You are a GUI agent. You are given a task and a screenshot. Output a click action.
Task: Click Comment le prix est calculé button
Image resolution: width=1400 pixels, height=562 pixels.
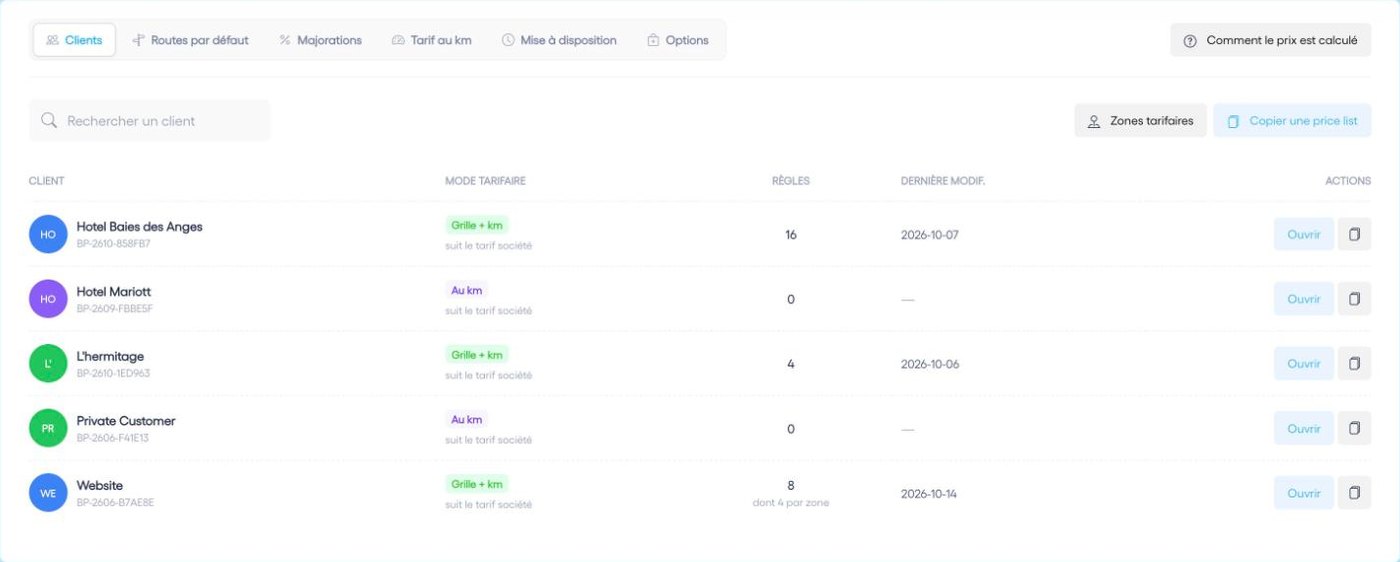[1271, 40]
